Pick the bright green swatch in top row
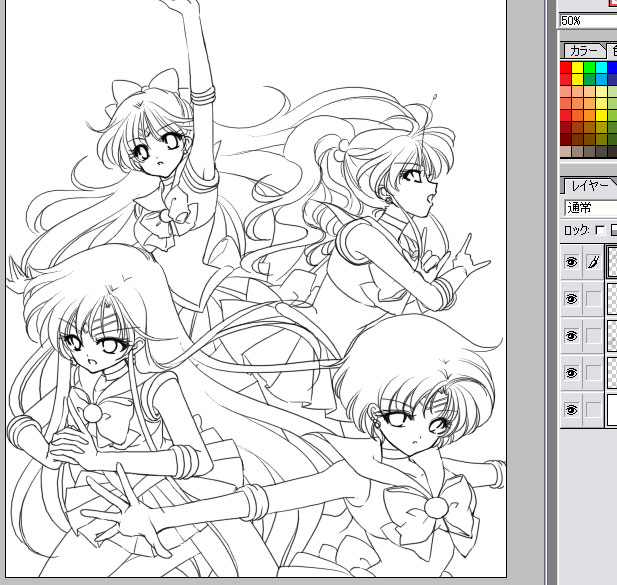 (589, 67)
